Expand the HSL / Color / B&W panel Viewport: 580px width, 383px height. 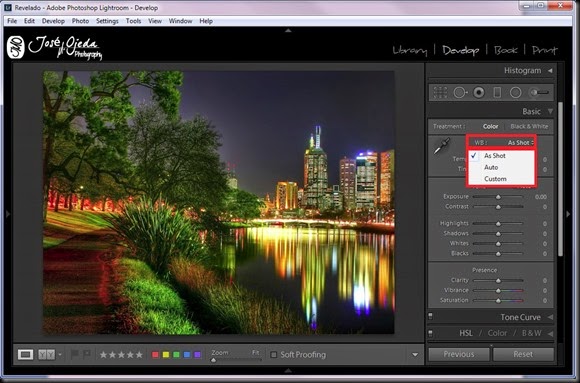point(550,333)
